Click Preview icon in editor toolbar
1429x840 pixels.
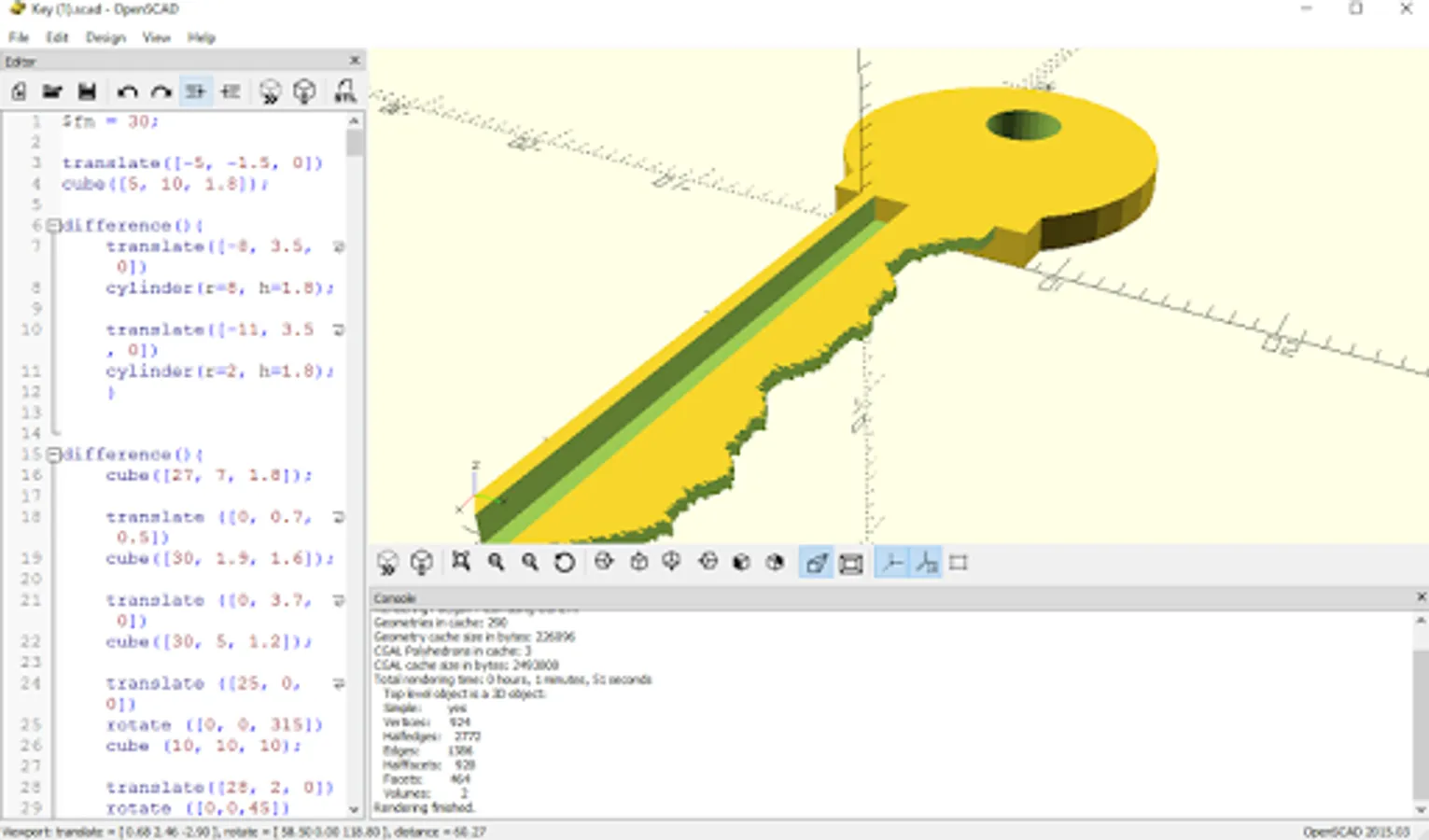(270, 91)
